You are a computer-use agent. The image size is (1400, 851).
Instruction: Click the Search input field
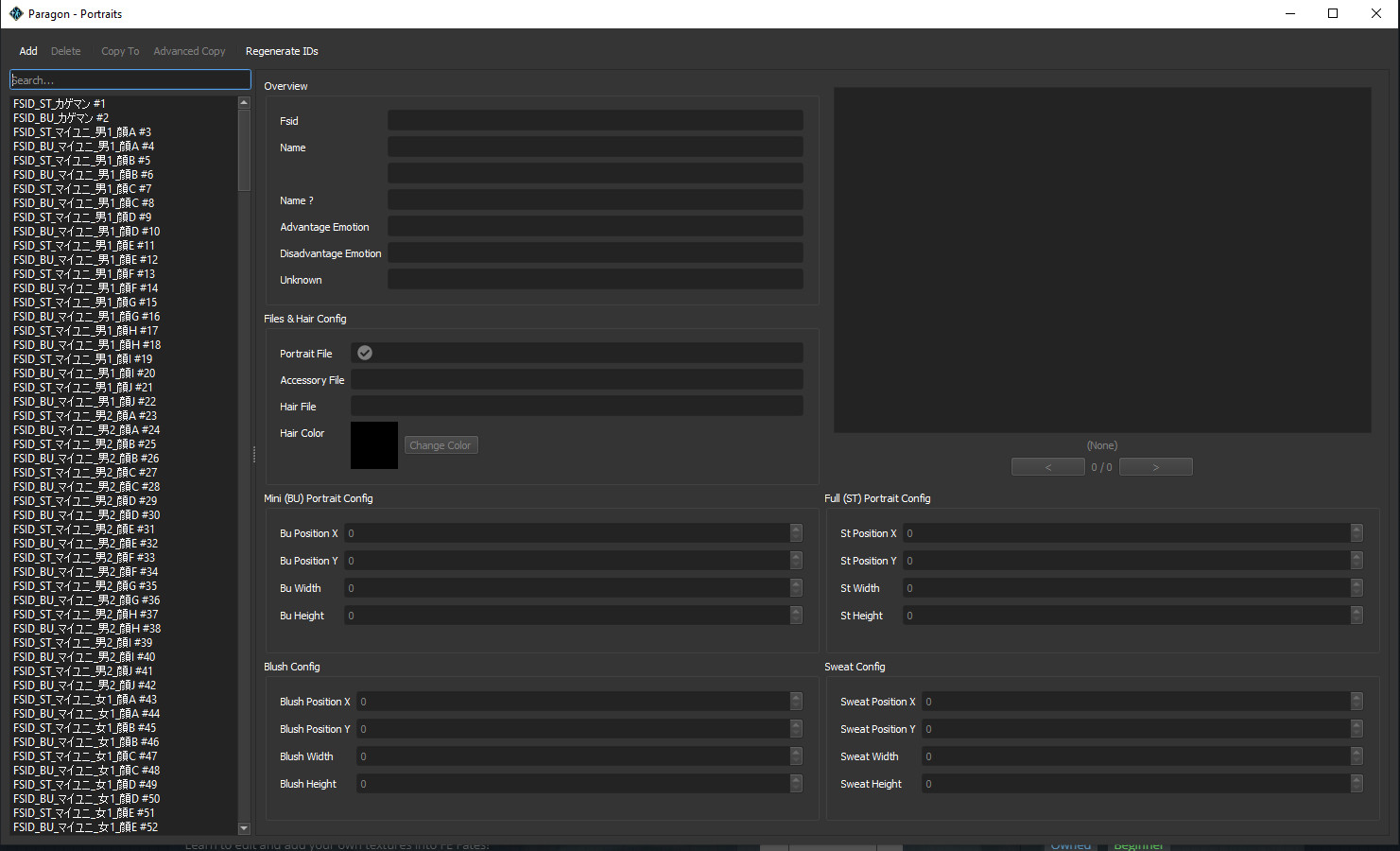point(130,80)
